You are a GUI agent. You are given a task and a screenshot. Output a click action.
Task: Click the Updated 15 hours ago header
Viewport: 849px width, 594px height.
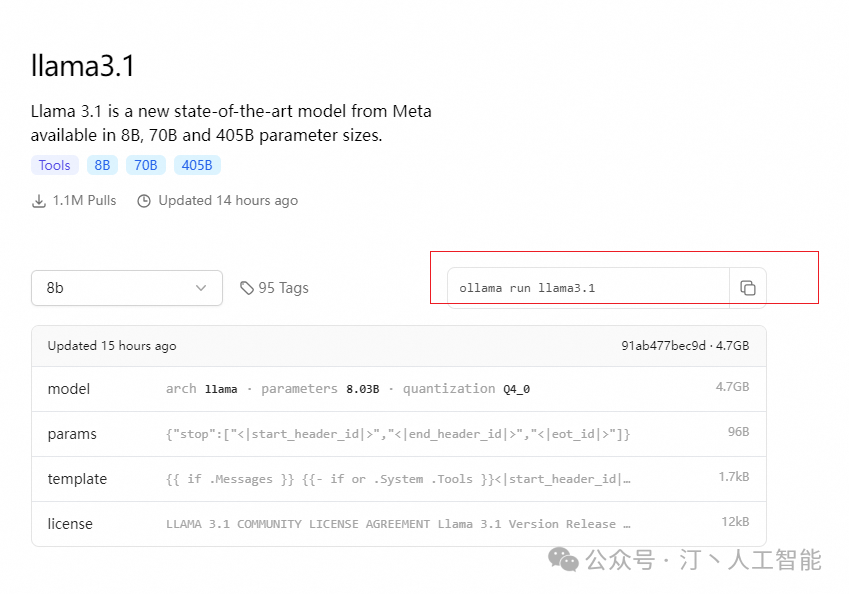(x=112, y=346)
